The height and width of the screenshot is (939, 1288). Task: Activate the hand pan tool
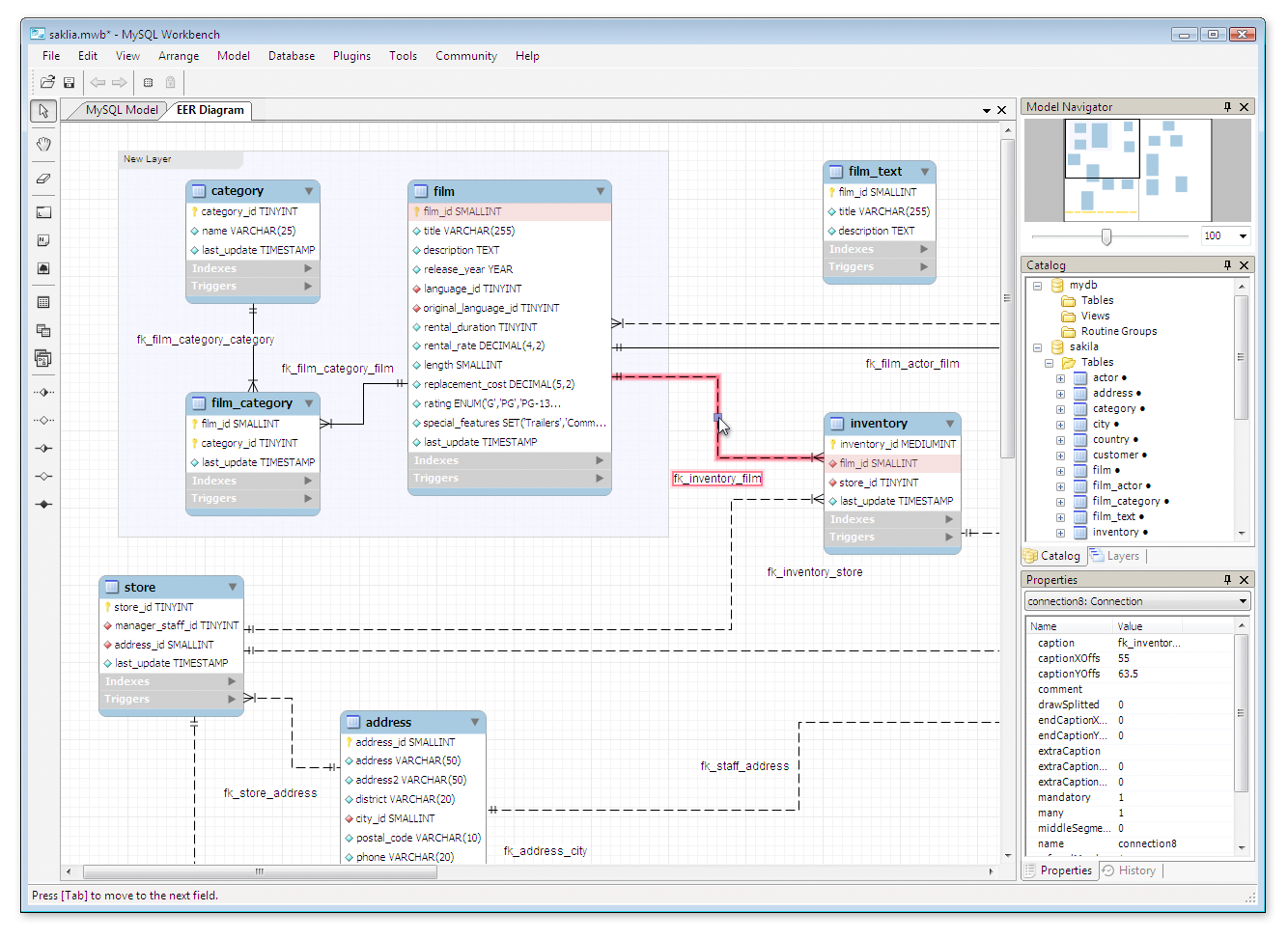[42, 145]
